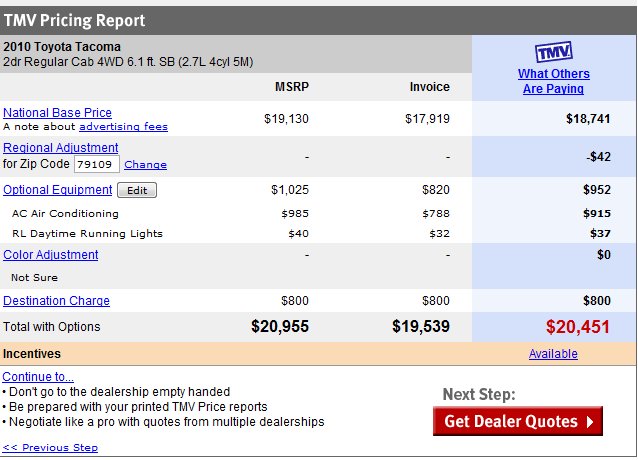Select the $32 running lights invoice
Viewport: 638px width, 460px height.
tap(439, 233)
